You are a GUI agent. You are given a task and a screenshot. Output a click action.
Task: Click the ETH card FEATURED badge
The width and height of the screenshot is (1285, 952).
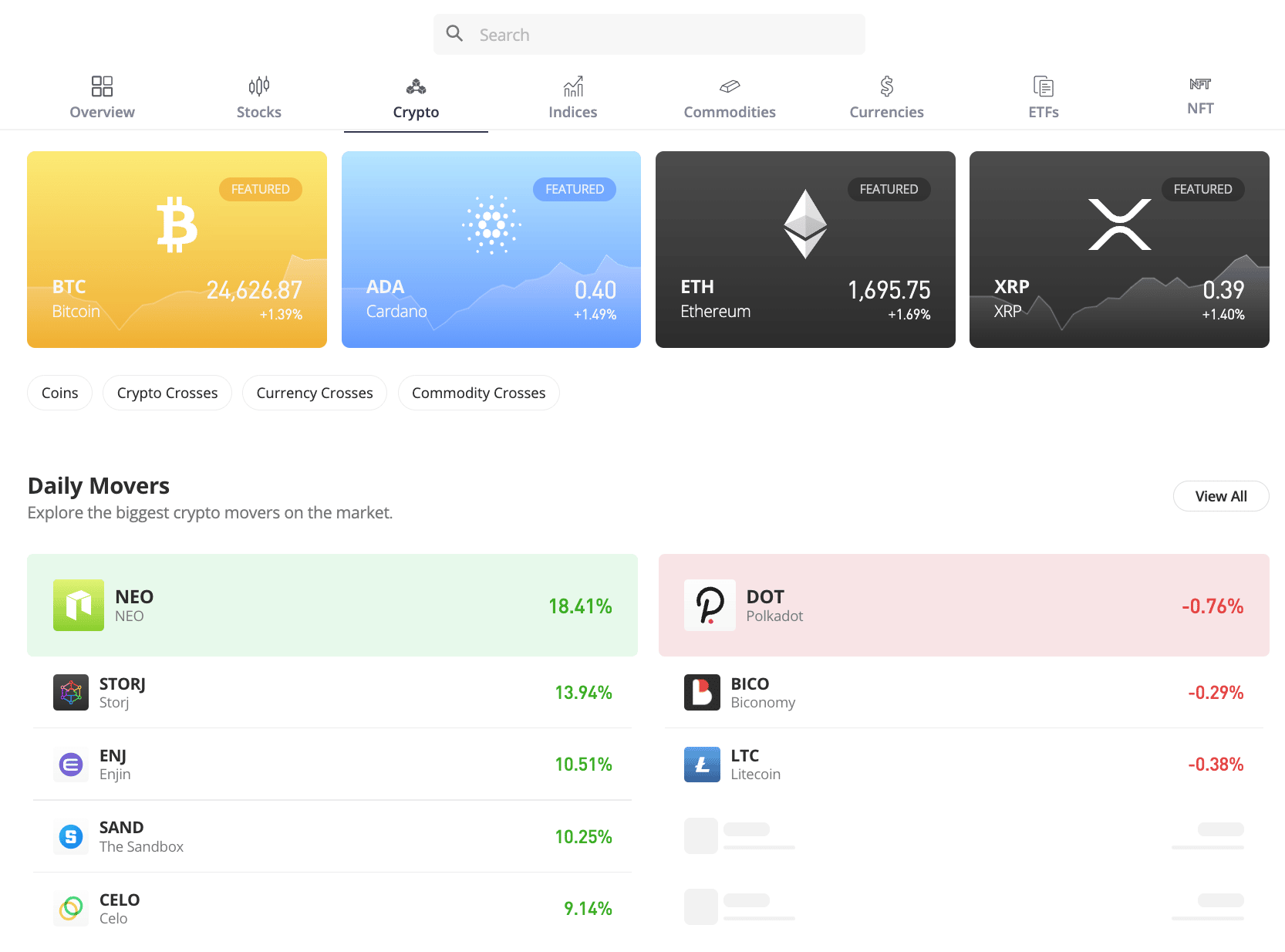889,189
